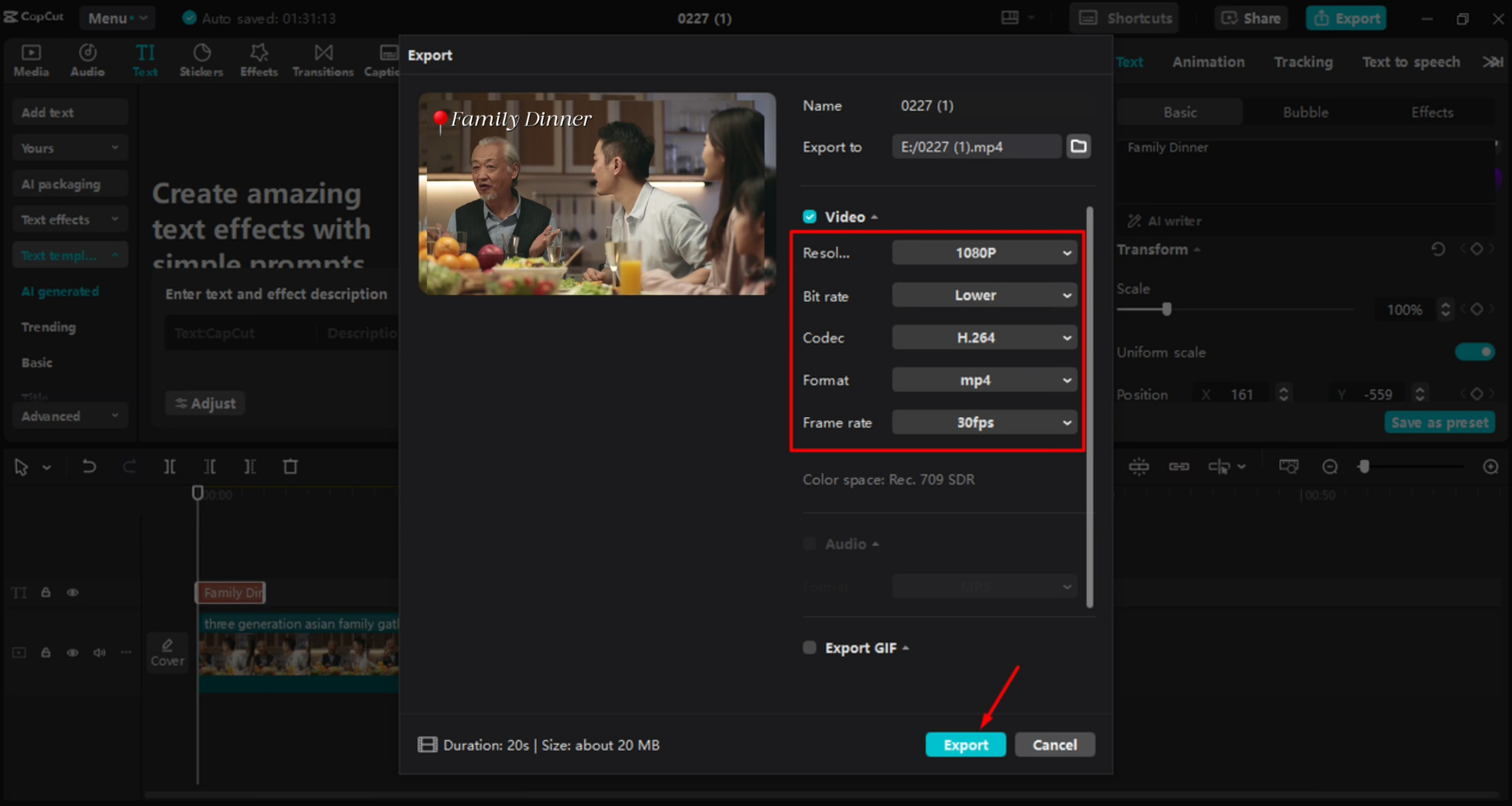Viewport: 1512px width, 806px height.
Task: Select the split clip tool
Action: tap(169, 466)
